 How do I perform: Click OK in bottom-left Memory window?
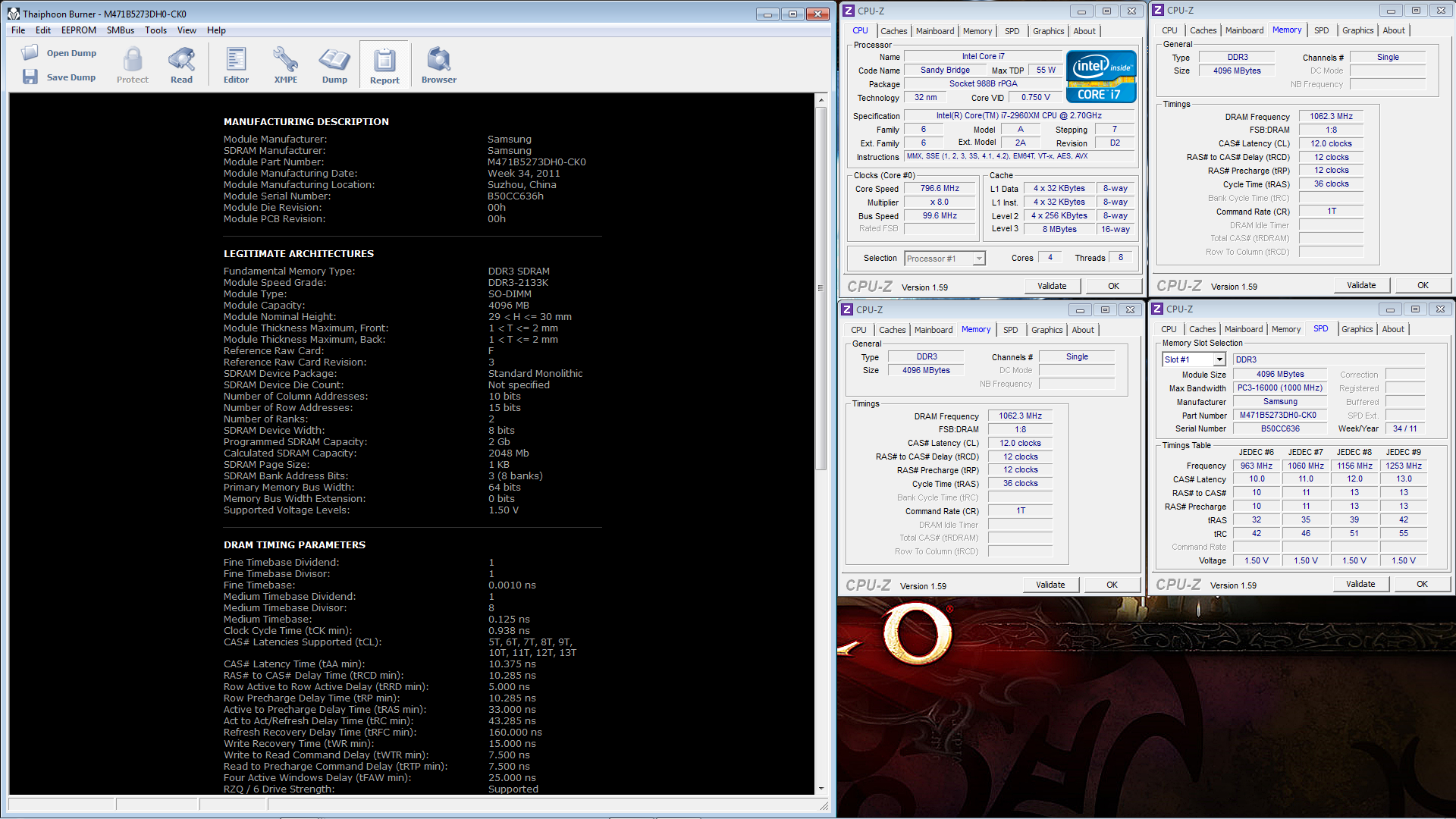pyautogui.click(x=1112, y=585)
